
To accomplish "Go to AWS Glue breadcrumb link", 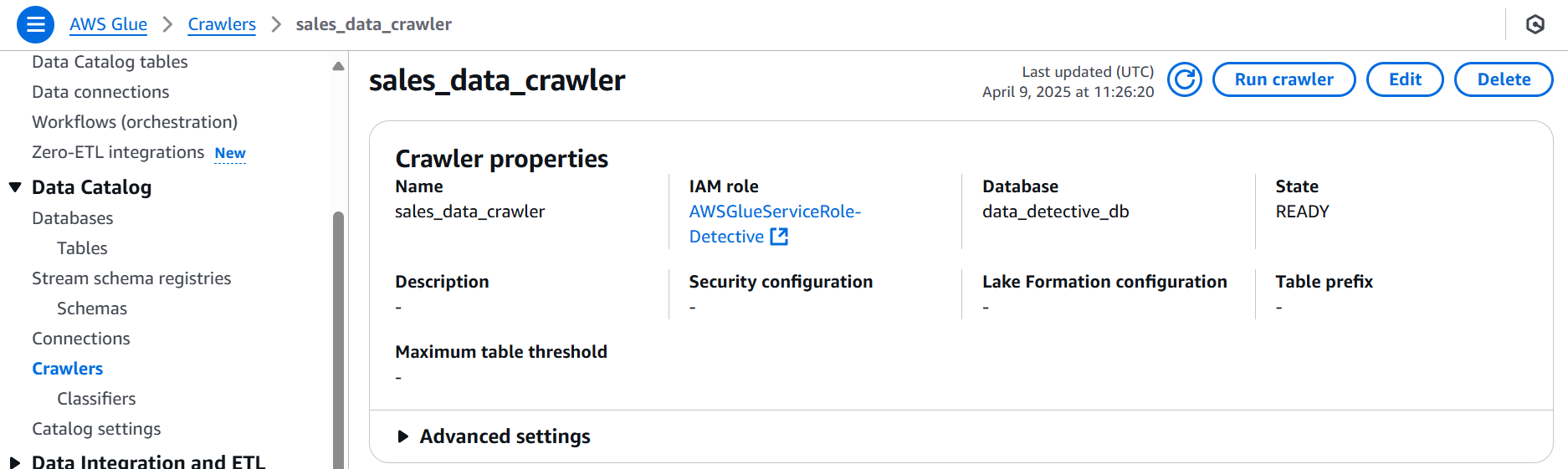I will [108, 24].
